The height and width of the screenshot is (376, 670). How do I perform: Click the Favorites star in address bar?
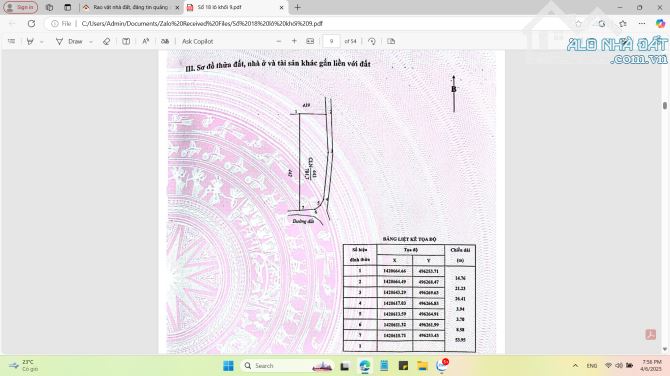[579, 24]
